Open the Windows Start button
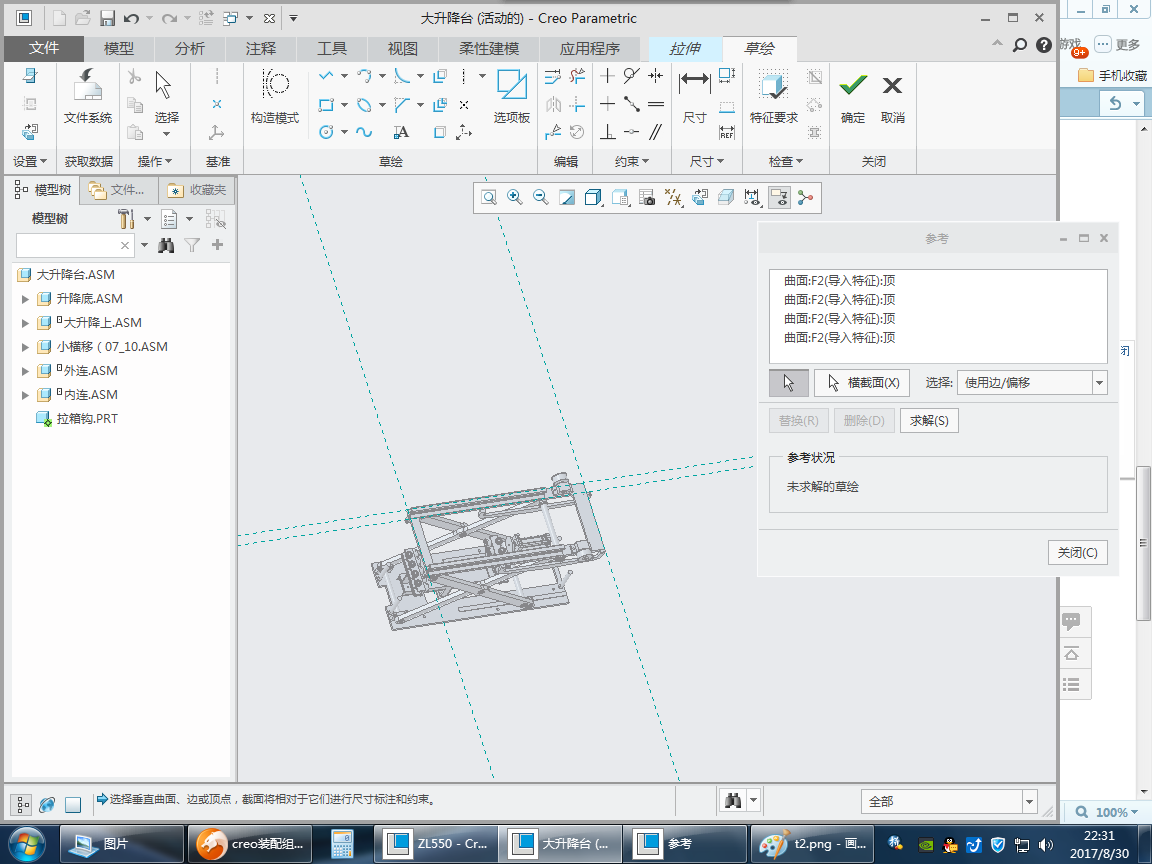1152x864 pixels. click(26, 843)
